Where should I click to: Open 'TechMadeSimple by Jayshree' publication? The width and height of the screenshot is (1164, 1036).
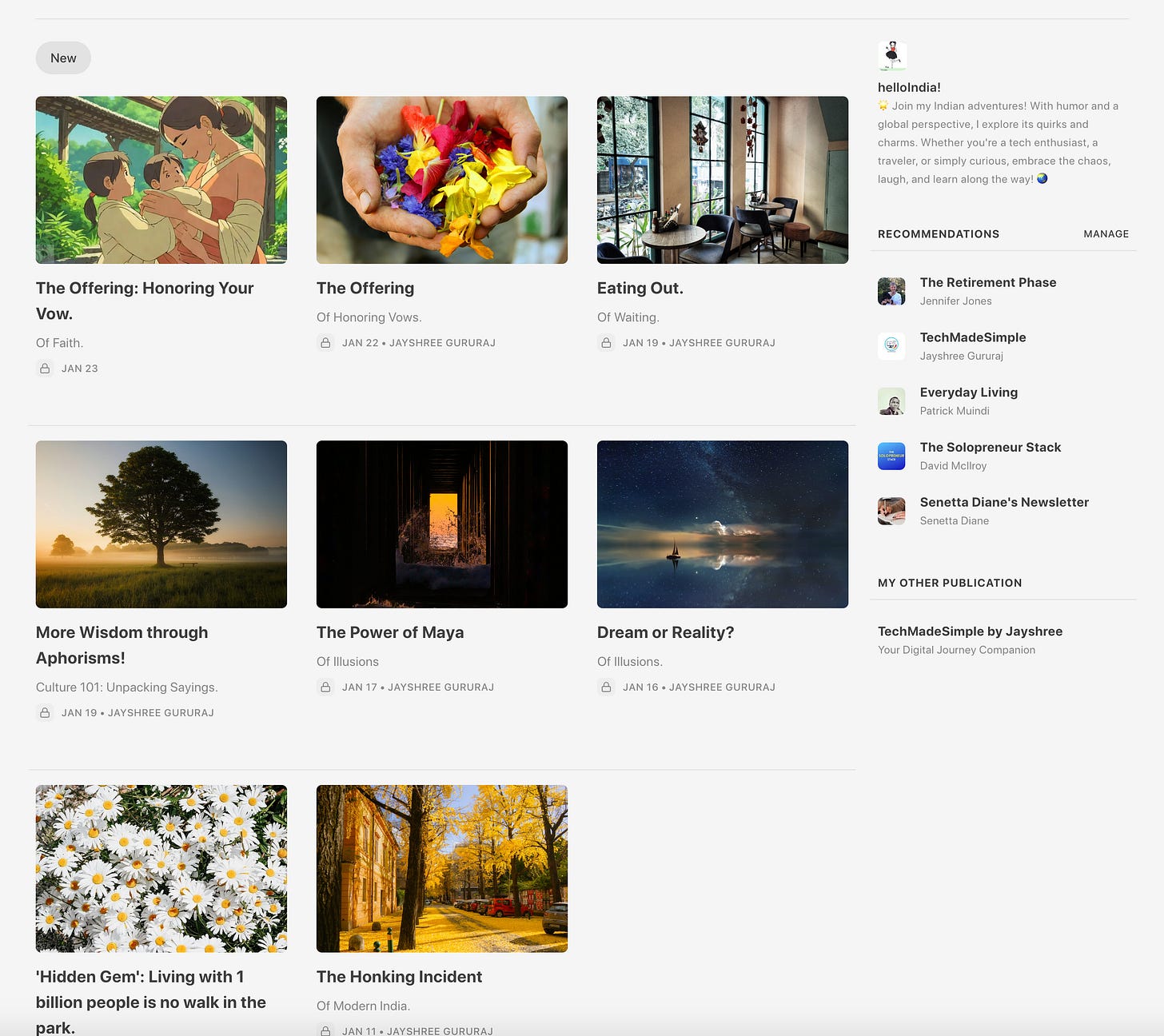pyautogui.click(x=970, y=631)
